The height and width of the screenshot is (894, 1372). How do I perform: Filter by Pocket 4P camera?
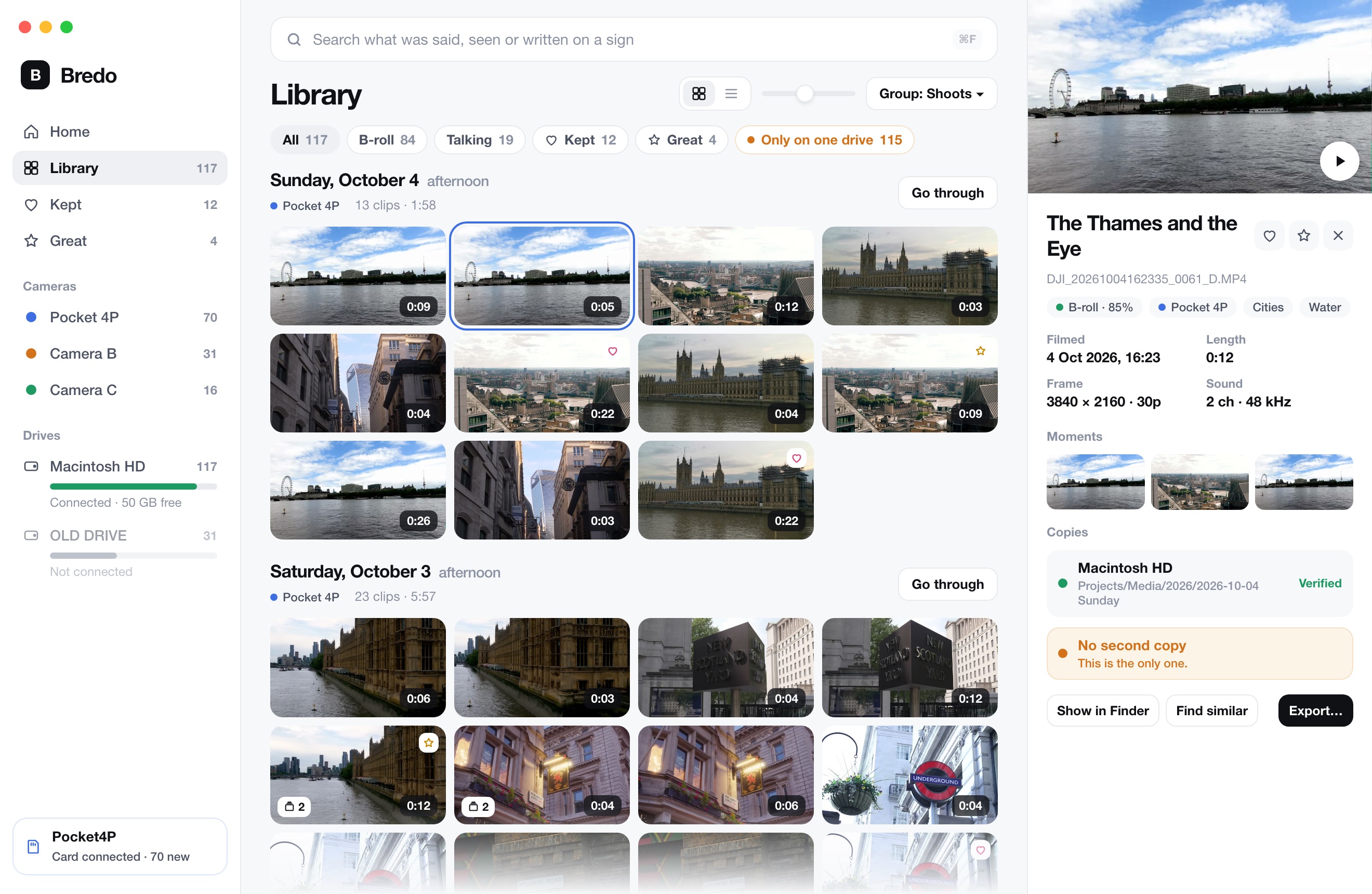120,317
